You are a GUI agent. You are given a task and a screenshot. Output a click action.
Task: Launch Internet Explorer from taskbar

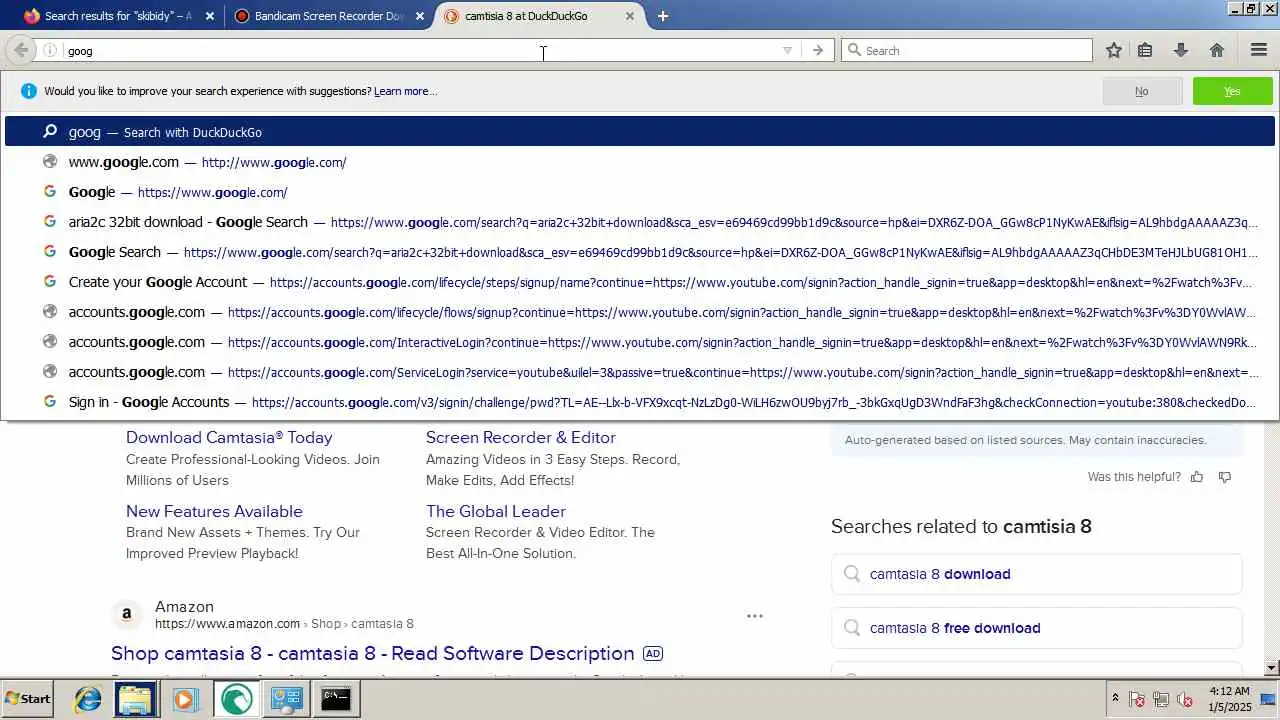click(88, 699)
